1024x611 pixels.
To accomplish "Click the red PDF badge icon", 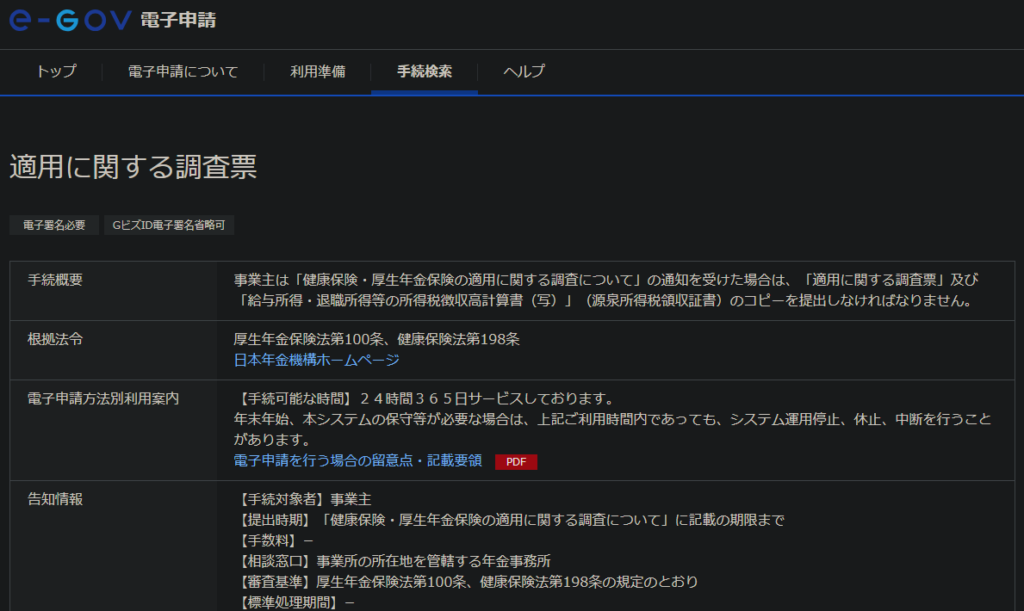I will click(x=516, y=461).
